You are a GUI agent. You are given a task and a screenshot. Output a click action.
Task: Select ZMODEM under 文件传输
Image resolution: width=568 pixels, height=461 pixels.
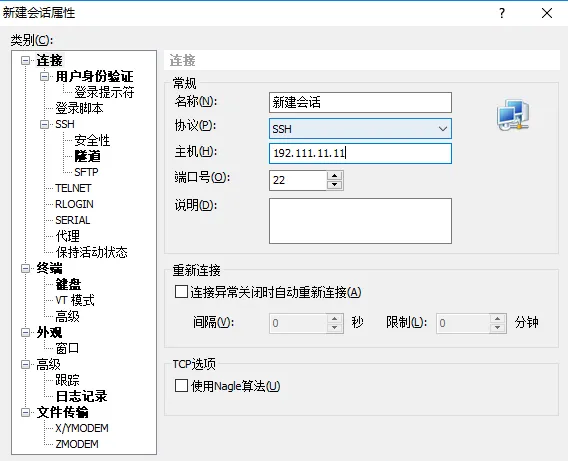(77, 444)
